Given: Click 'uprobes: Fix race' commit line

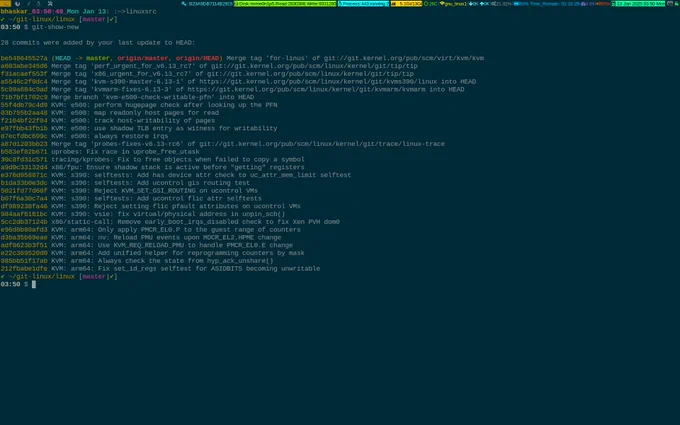Looking at the screenshot, I should click(x=100, y=152).
